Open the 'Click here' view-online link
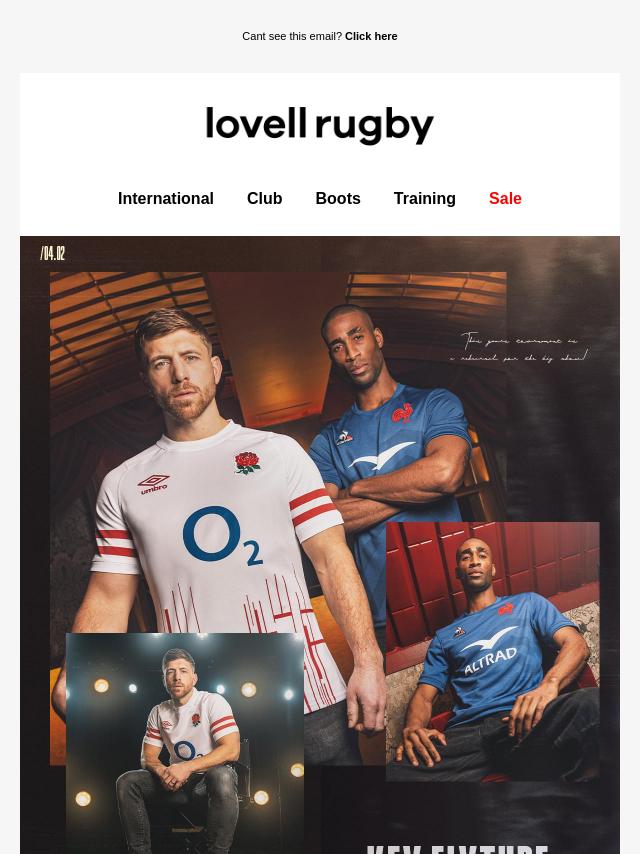 click(x=371, y=36)
